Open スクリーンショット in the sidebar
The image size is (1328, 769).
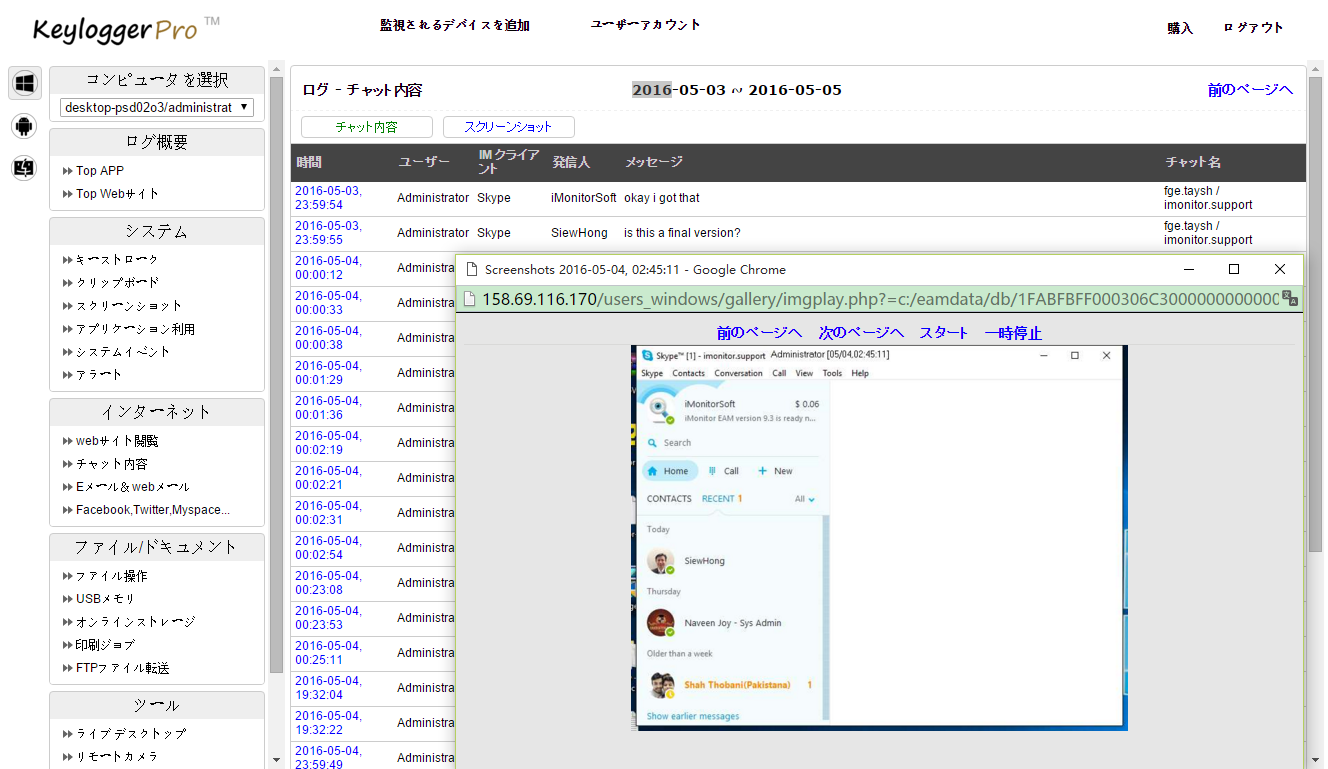click(x=129, y=306)
